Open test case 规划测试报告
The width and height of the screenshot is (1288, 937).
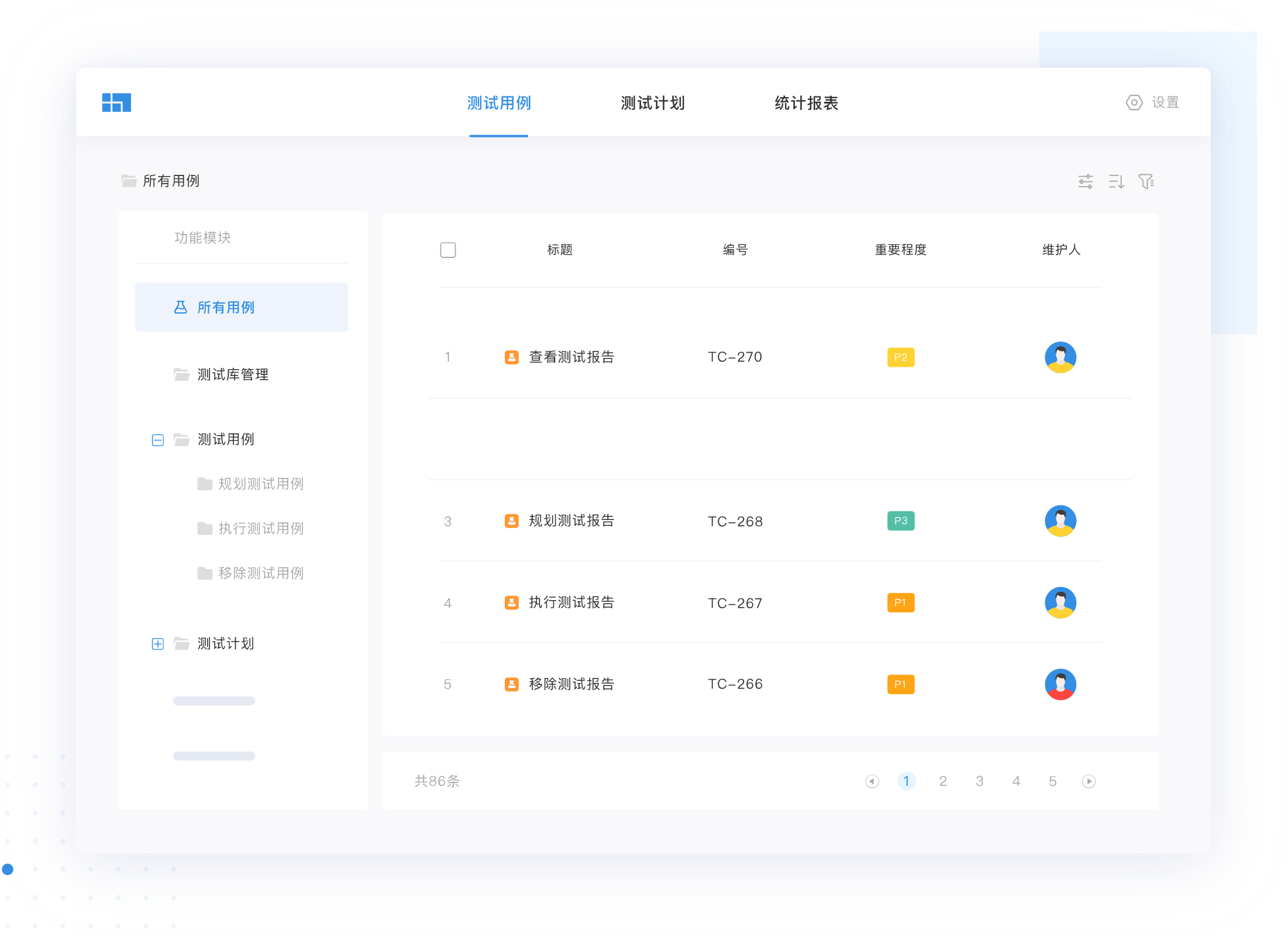[x=571, y=521]
